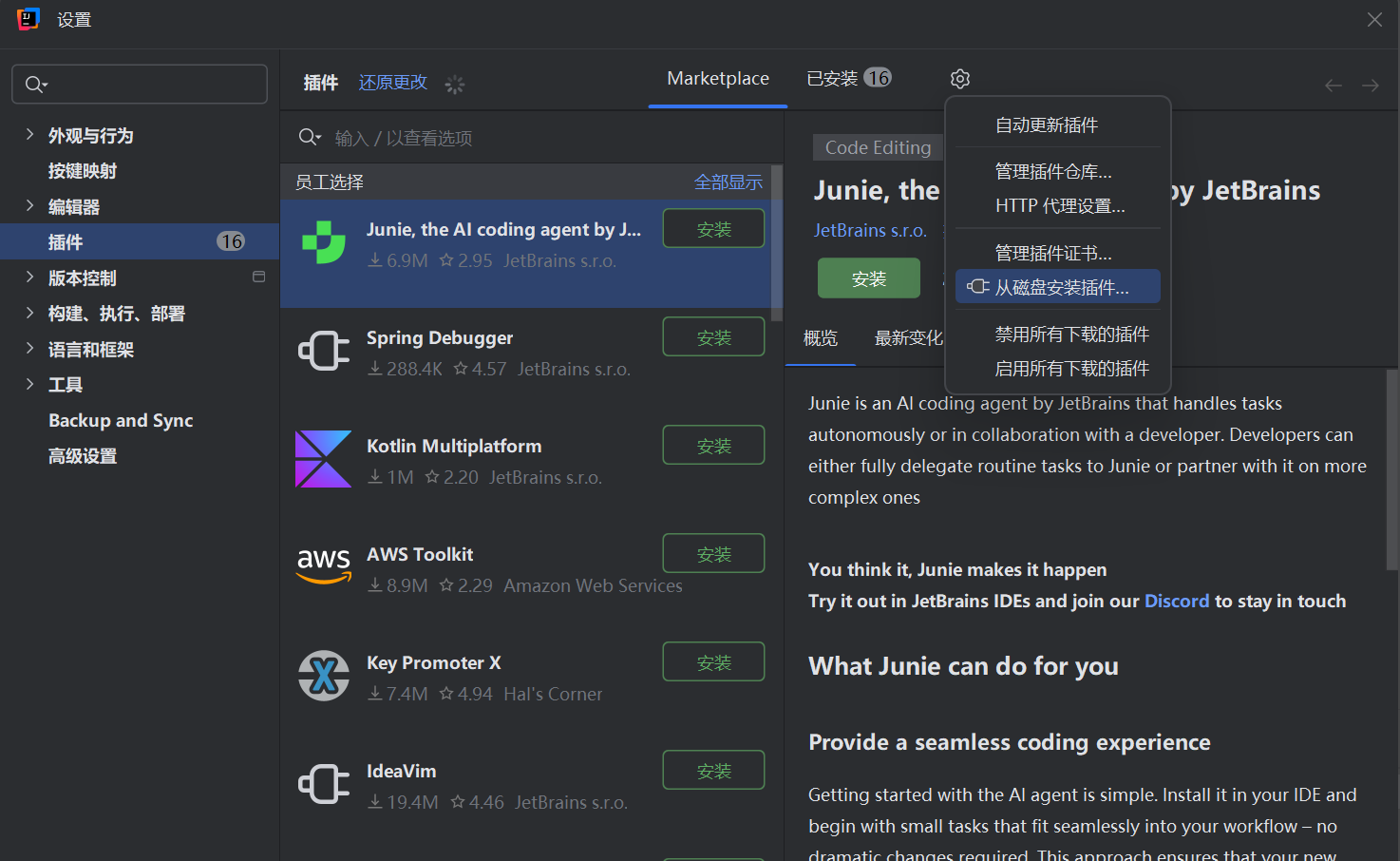Select the Kotlin Multiplatform plugin name
Screen dimensions: 1400x861
point(454,447)
